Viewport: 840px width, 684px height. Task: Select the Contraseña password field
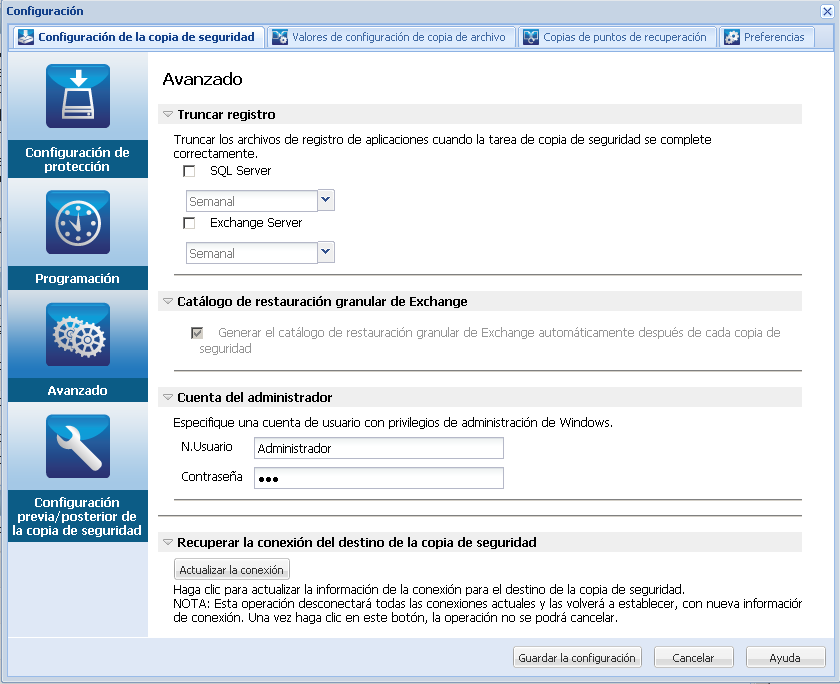[x=378, y=478]
